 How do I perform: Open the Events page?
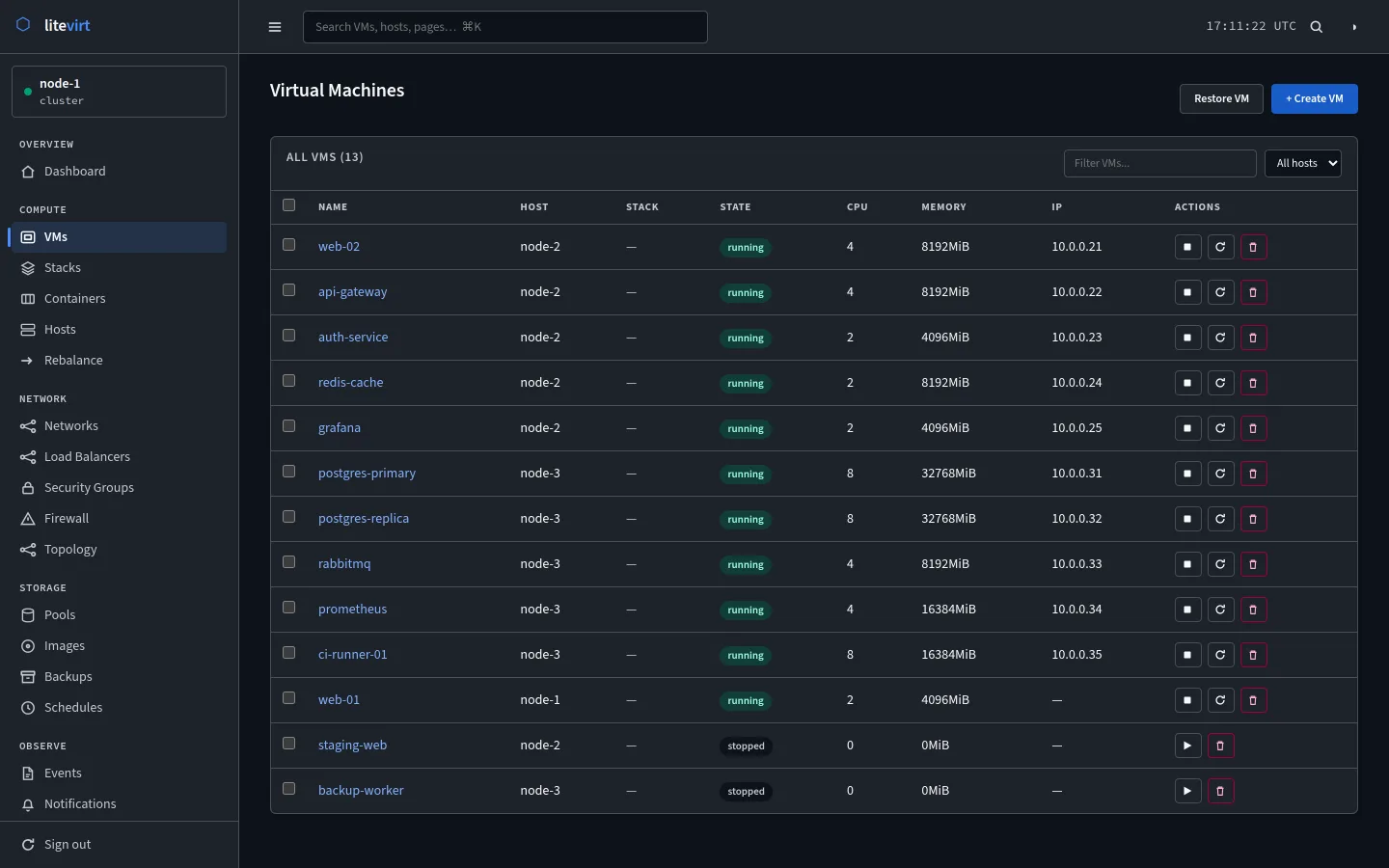pos(117,773)
